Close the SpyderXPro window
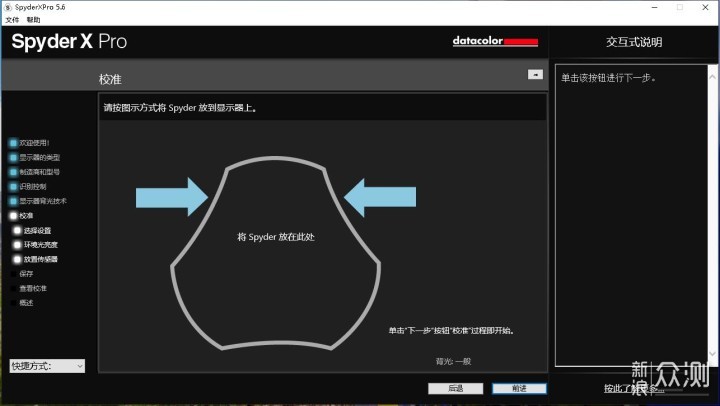 705,7
